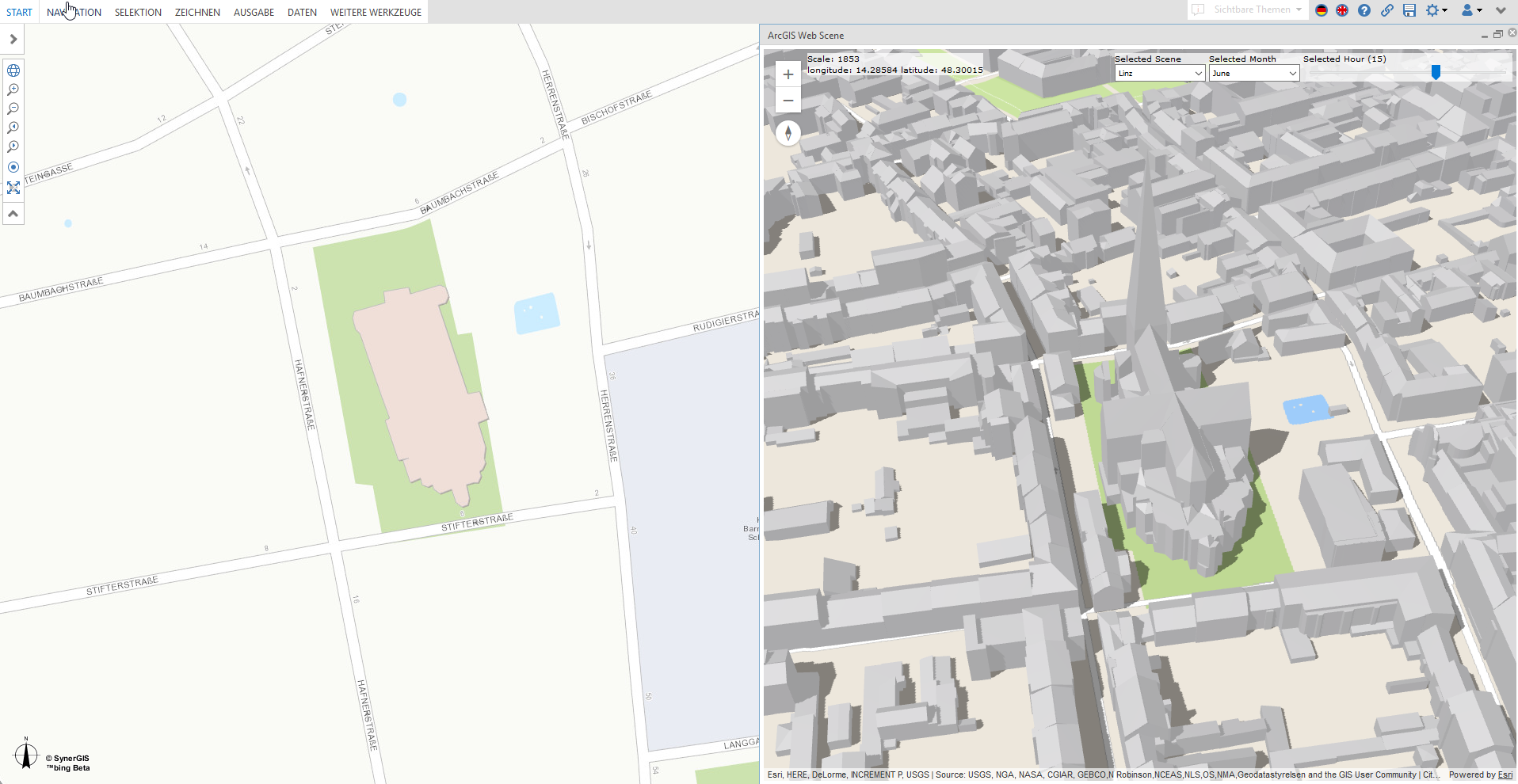Switch language with the German flag

click(1321, 10)
